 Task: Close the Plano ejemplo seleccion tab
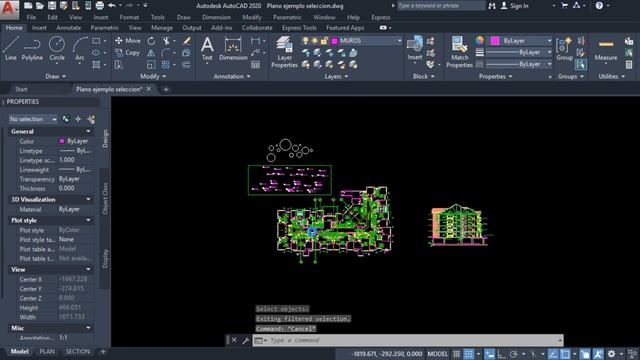pyautogui.click(x=149, y=89)
